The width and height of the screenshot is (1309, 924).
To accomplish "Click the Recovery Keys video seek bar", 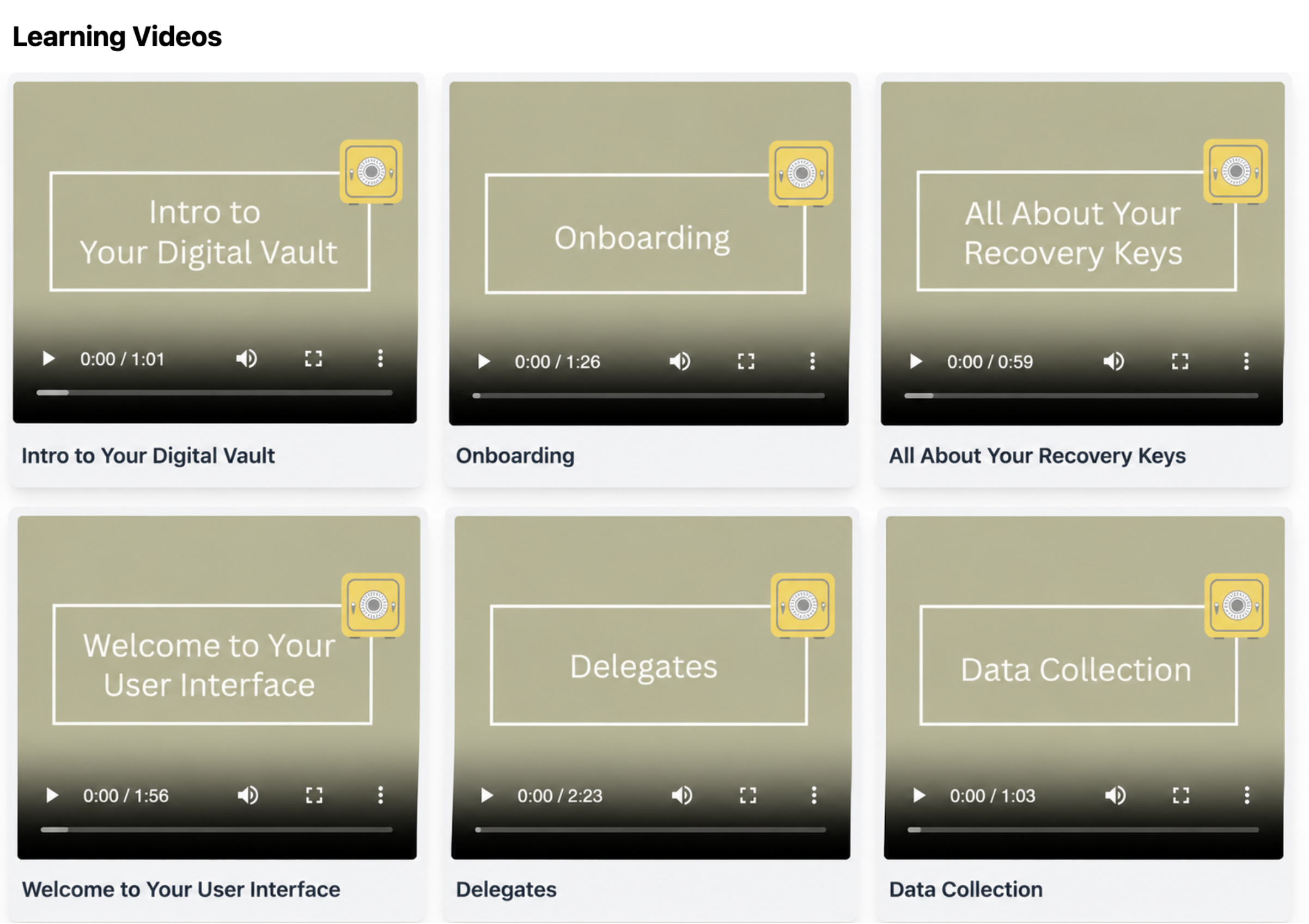I will (1081, 396).
